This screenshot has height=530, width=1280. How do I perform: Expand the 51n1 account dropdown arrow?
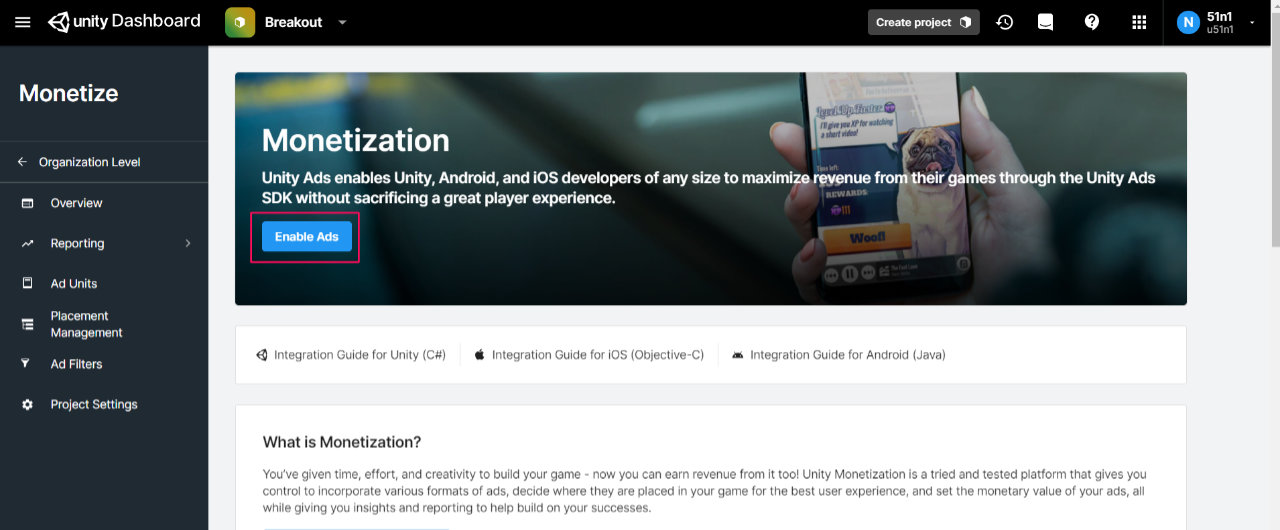click(1252, 22)
